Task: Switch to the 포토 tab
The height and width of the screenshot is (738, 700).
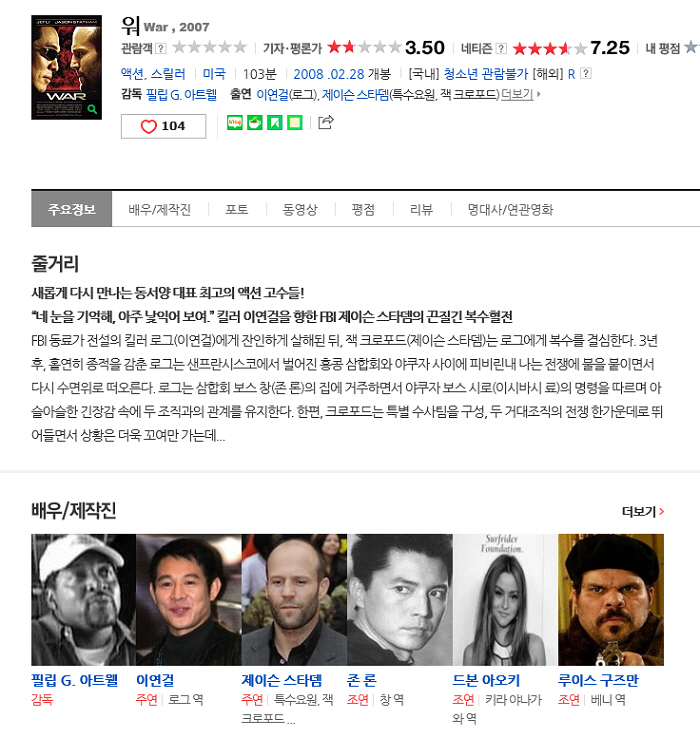Action: point(236,209)
